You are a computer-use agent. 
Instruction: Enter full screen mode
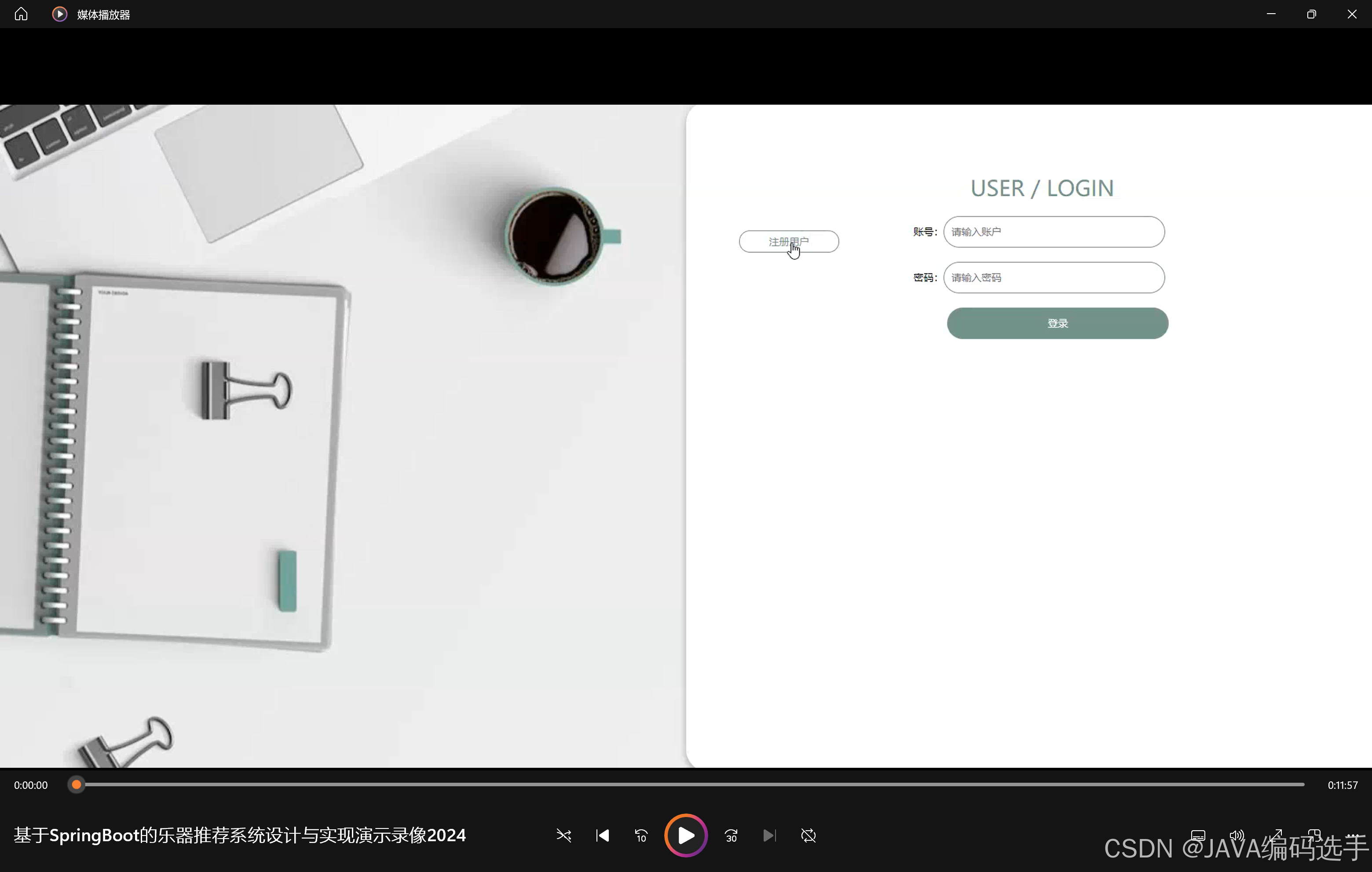point(1276,836)
